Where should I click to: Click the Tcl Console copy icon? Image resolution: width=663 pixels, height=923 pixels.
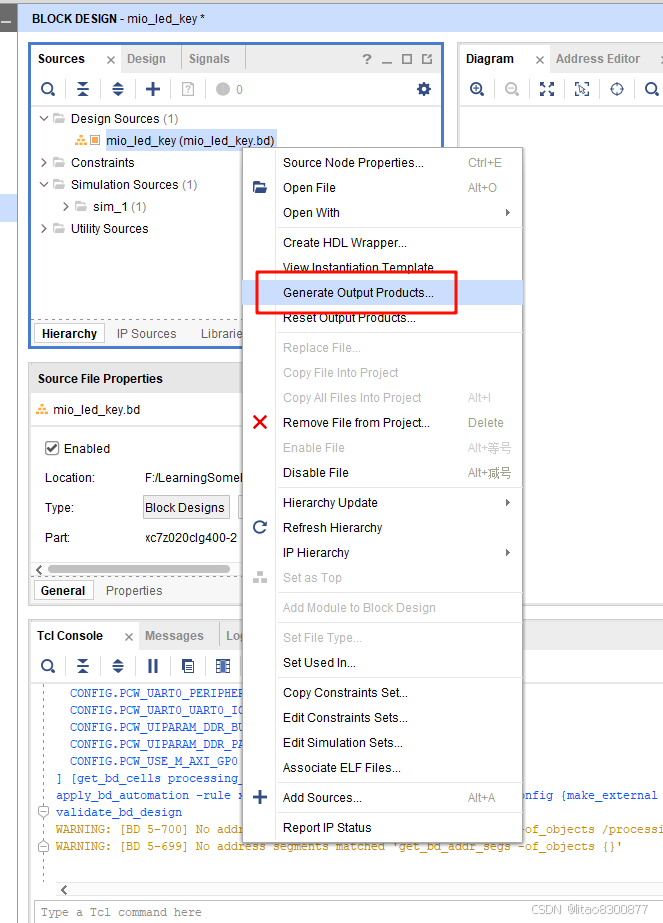click(x=188, y=666)
